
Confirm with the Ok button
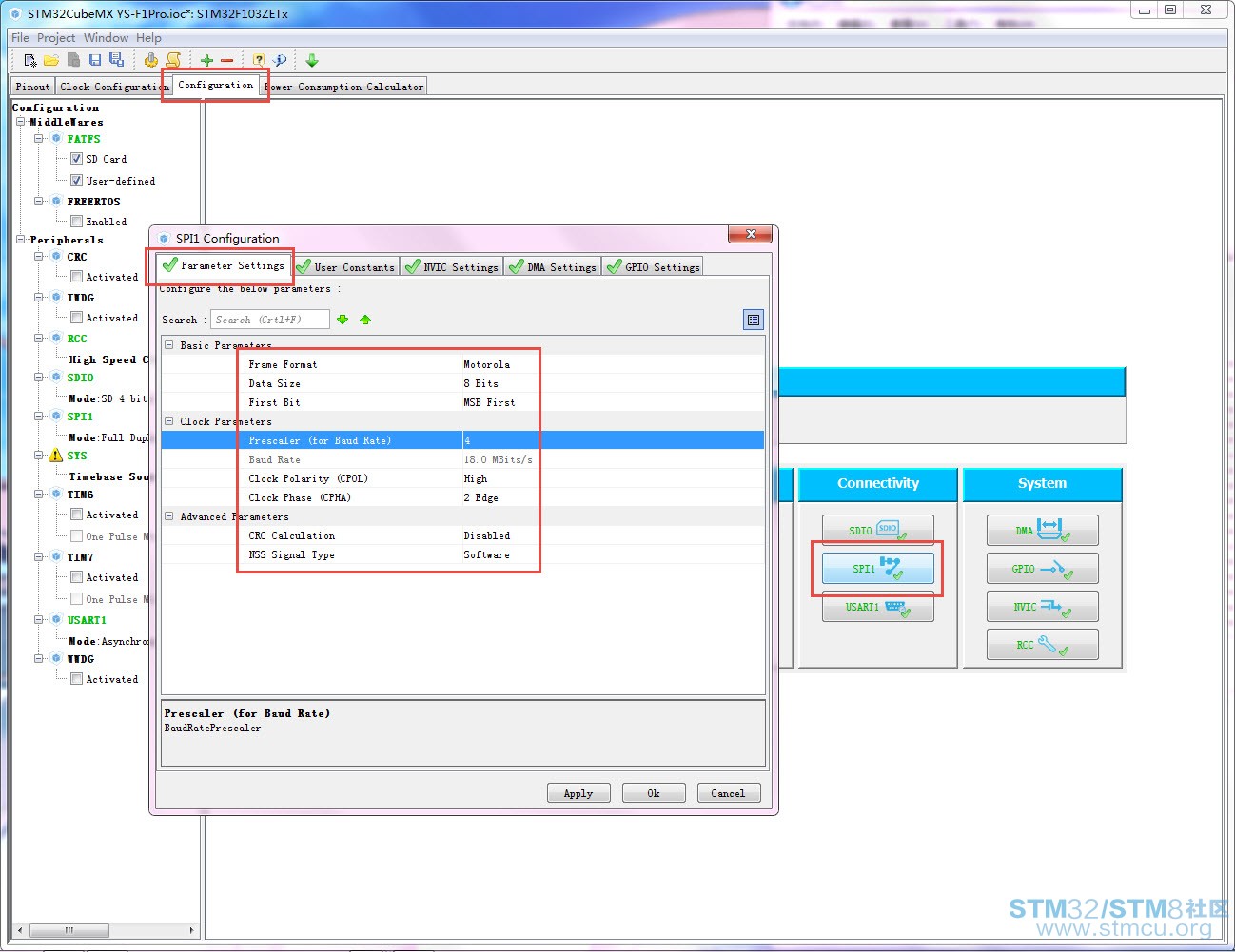[654, 793]
